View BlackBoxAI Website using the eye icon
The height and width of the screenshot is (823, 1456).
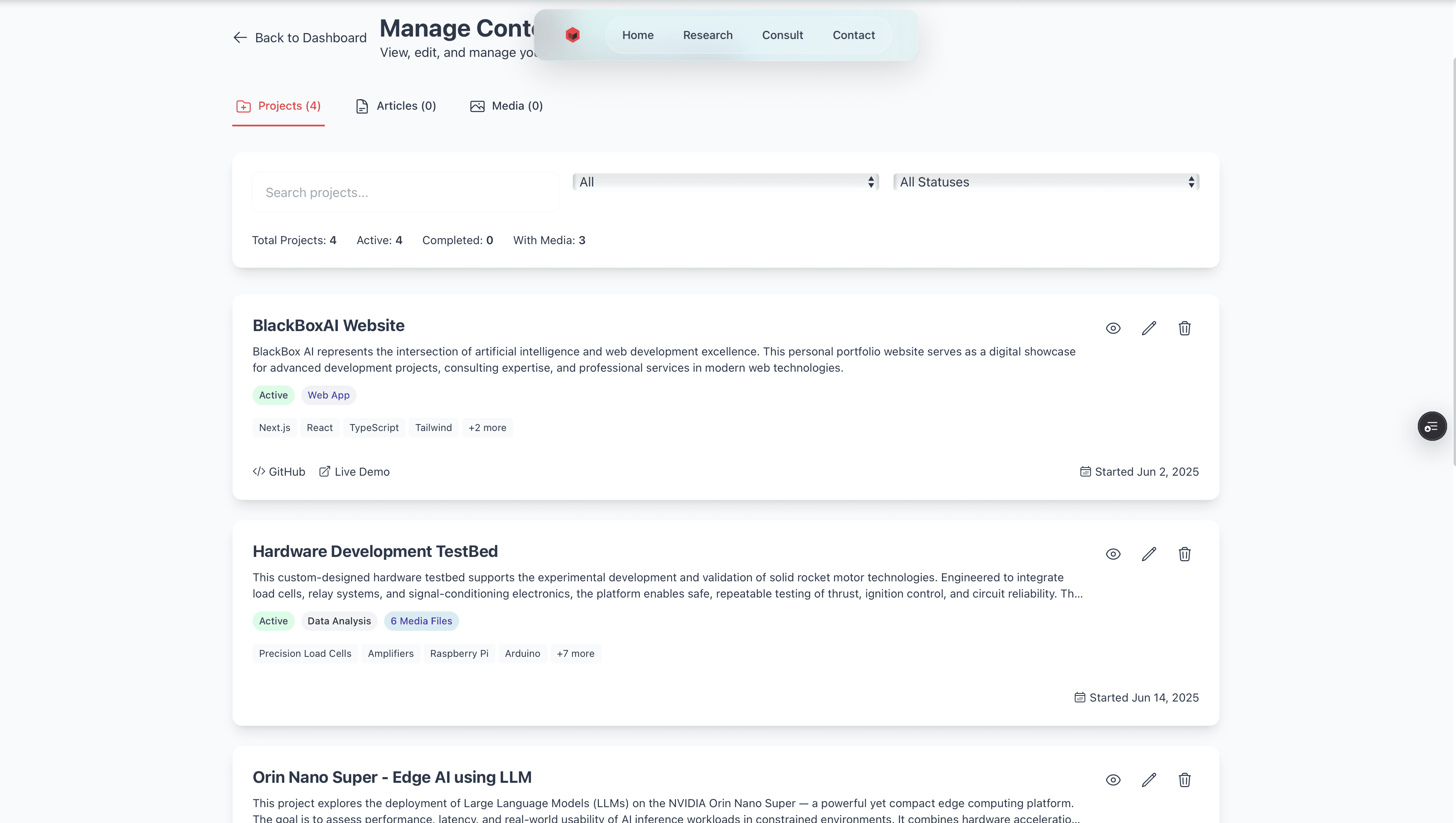(1113, 328)
